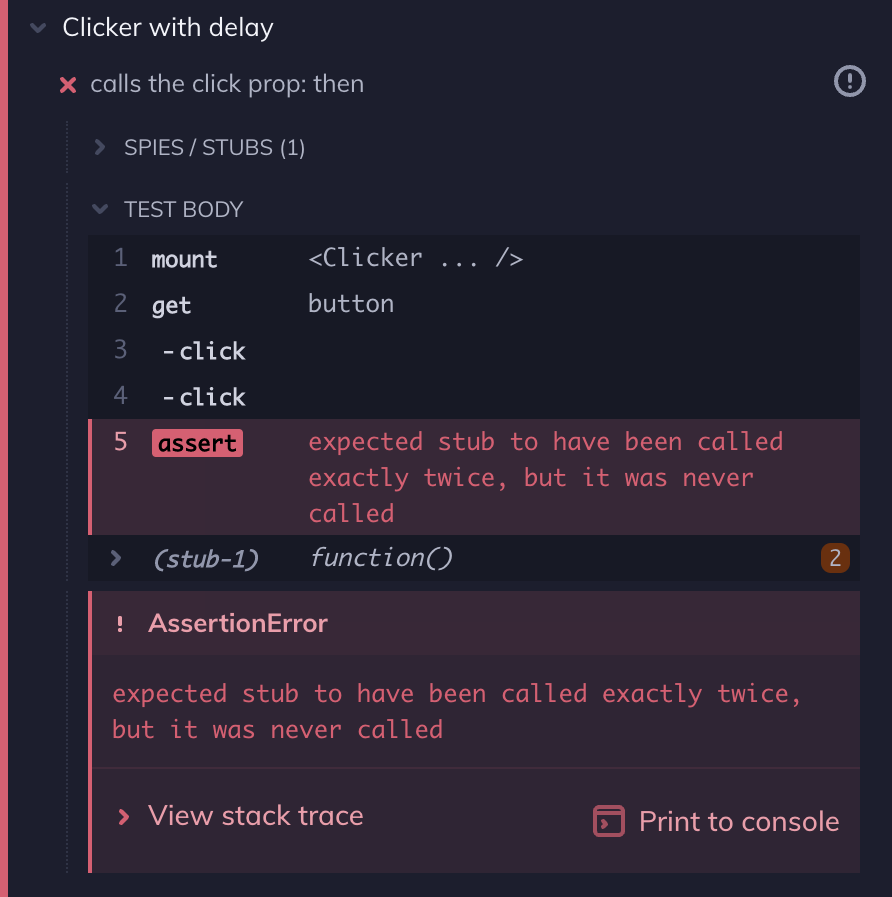The width and height of the screenshot is (892, 897).
Task: Click the exclamation icon beside AssertionError
Action: coord(120,623)
